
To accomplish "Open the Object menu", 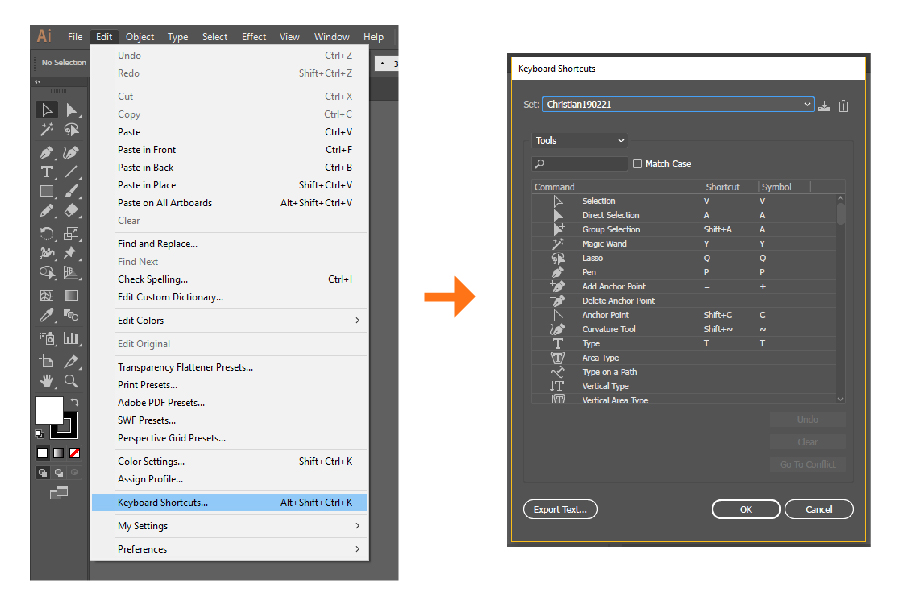I will (x=140, y=37).
